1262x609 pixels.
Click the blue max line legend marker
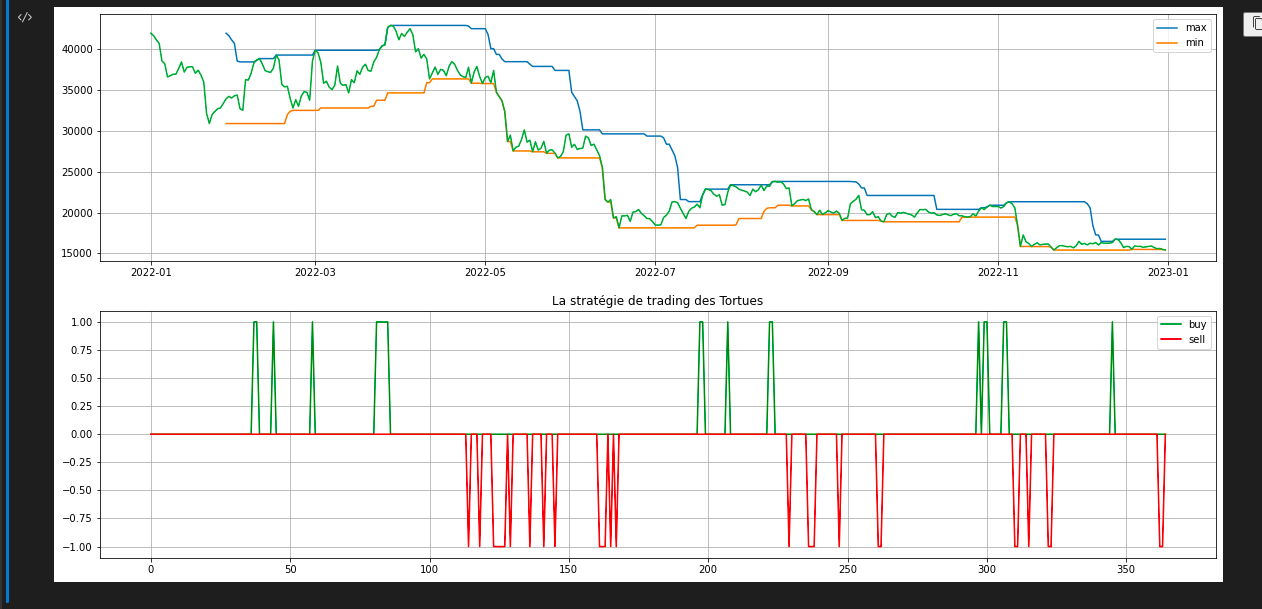pyautogui.click(x=1167, y=28)
